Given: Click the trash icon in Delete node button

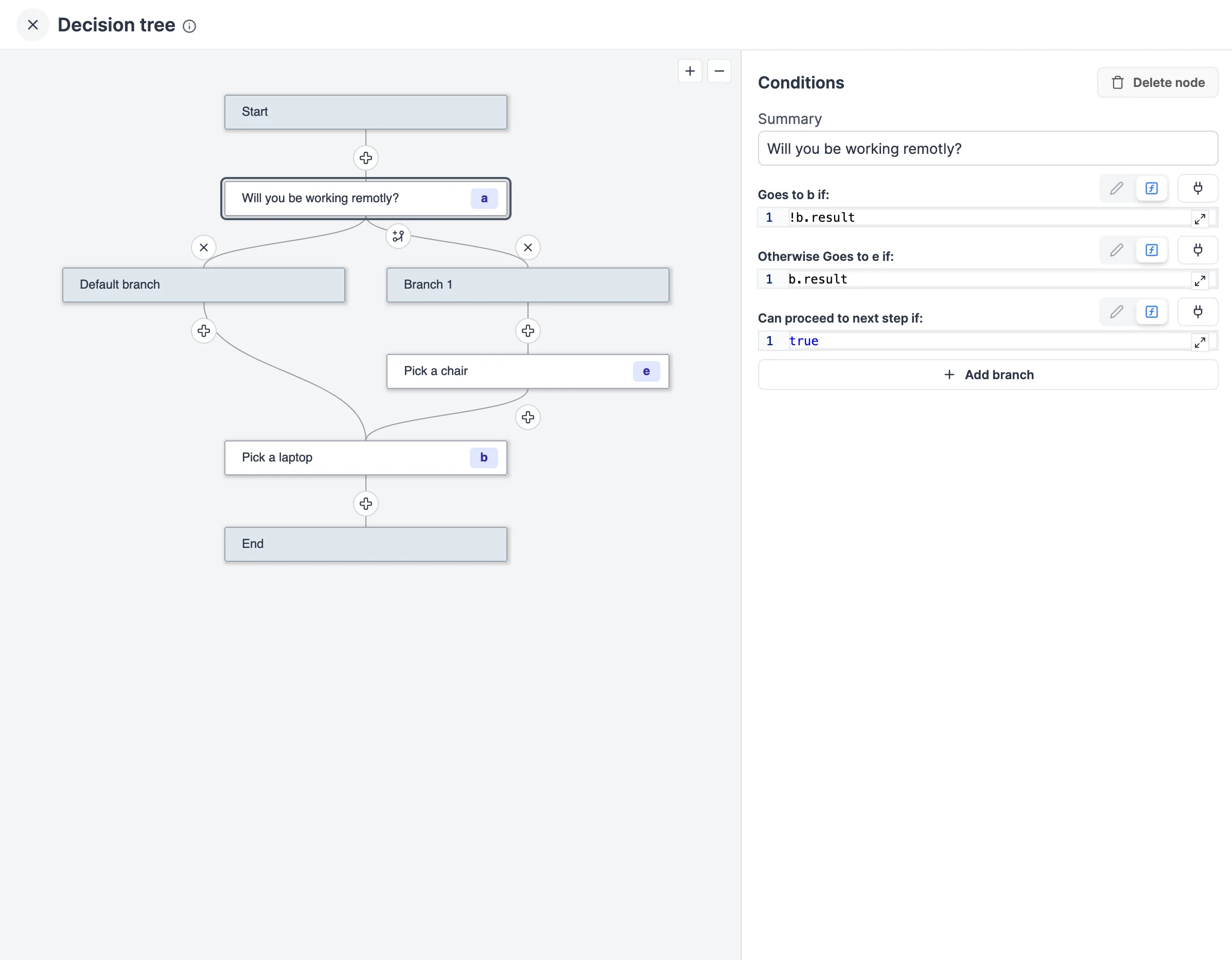Looking at the screenshot, I should tap(1117, 82).
